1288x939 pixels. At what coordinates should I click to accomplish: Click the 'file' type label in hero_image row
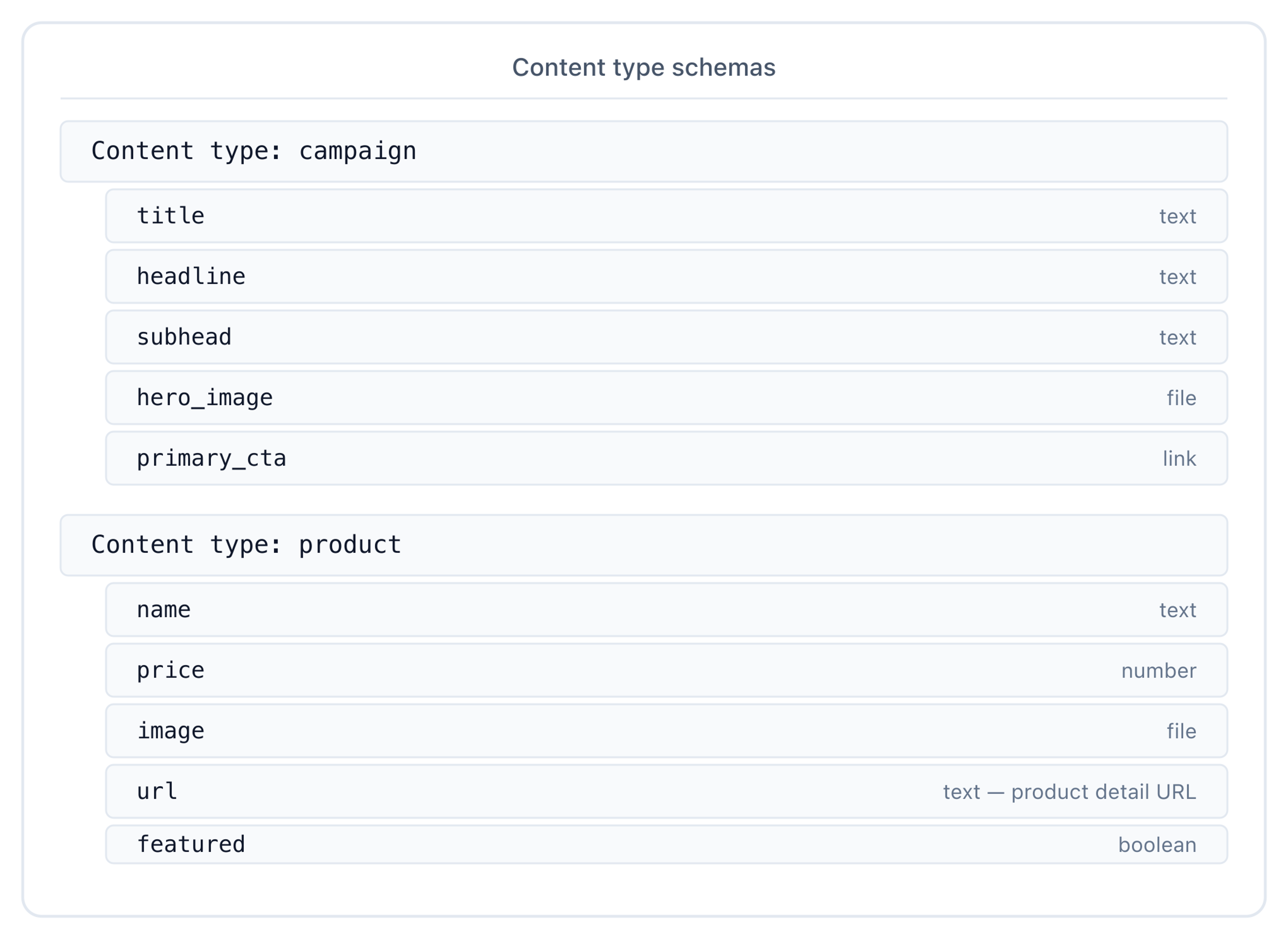coord(1181,398)
